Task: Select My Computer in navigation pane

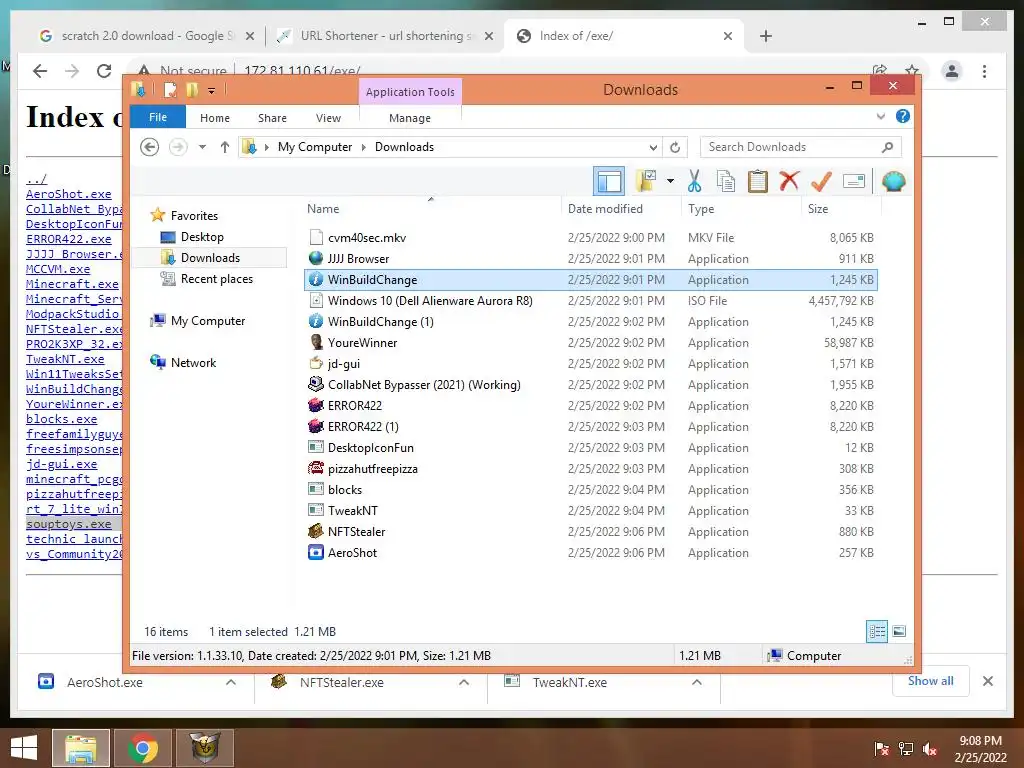Action: tap(208, 321)
